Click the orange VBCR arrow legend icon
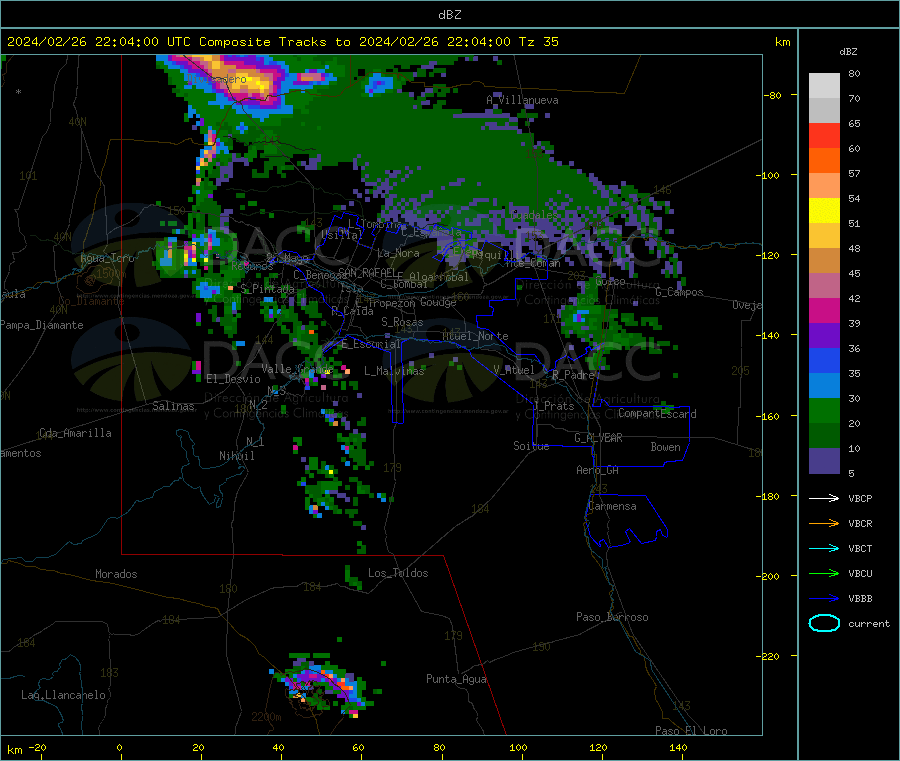 824,523
